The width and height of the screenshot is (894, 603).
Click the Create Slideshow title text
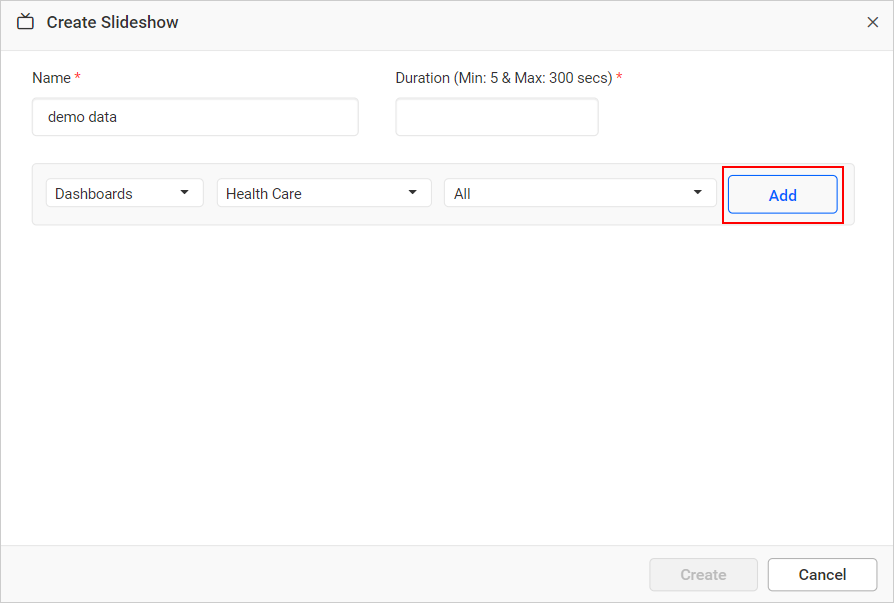tap(112, 21)
